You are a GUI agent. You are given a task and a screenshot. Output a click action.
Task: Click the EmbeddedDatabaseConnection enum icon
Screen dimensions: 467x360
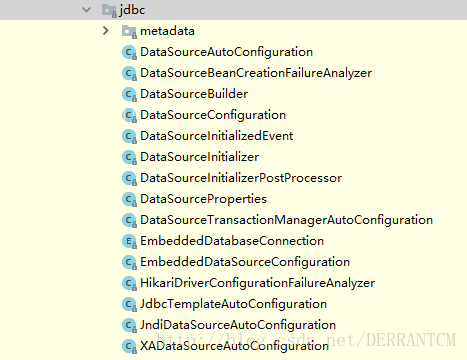pyautogui.click(x=129, y=242)
